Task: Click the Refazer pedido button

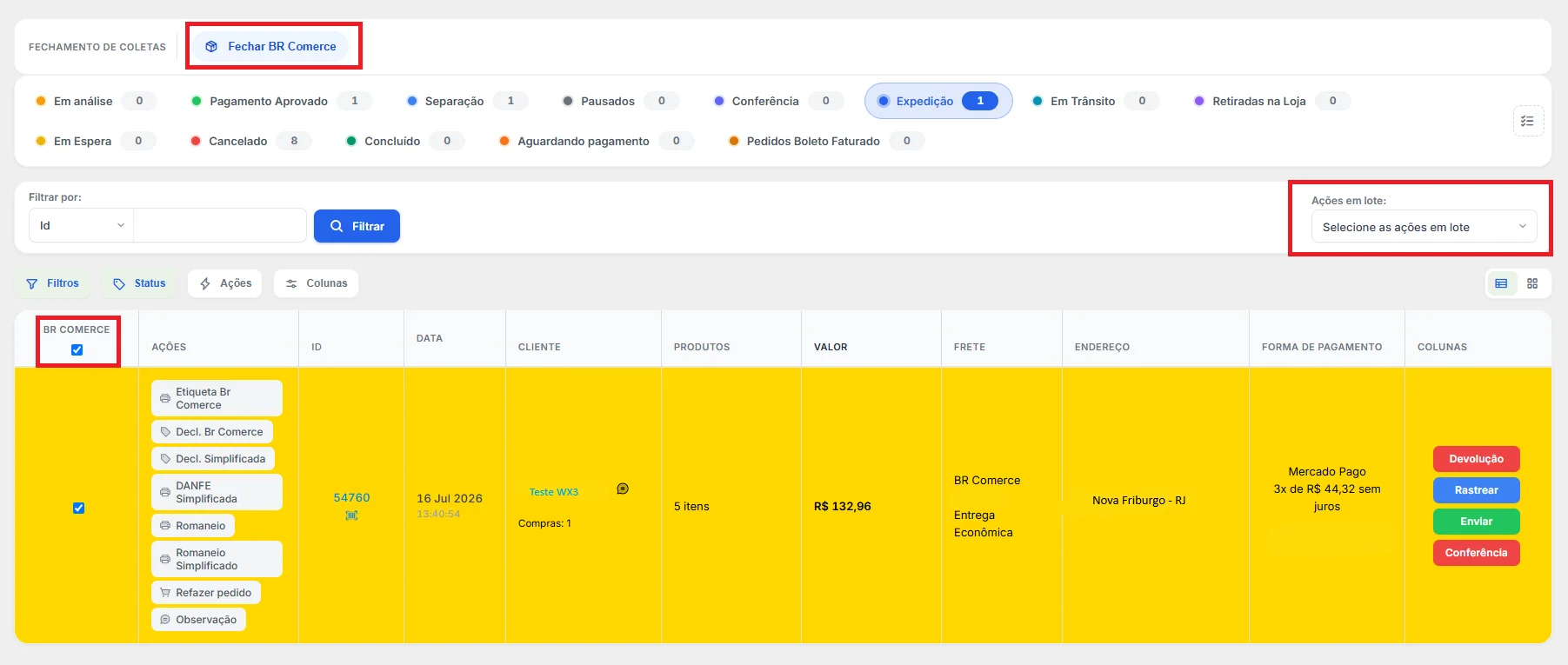Action: 206,593
